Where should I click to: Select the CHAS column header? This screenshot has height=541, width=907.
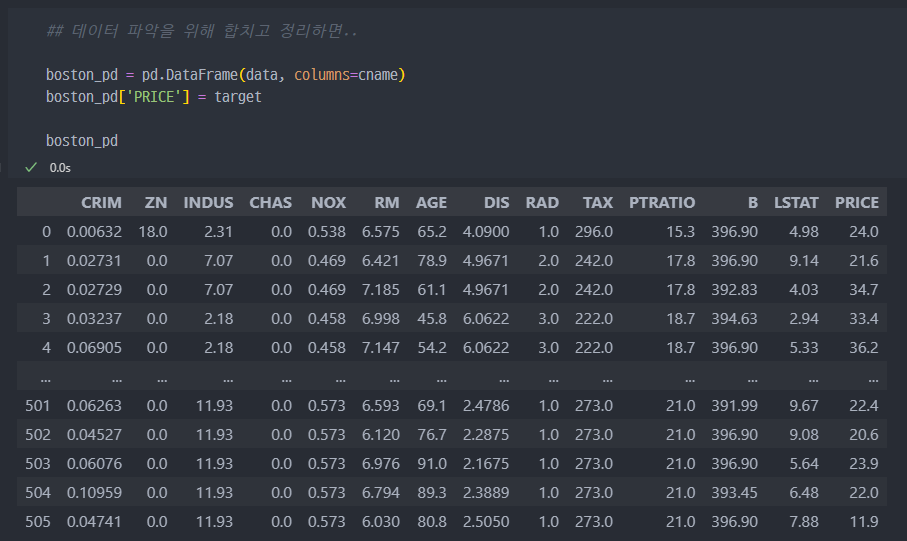[x=270, y=203]
